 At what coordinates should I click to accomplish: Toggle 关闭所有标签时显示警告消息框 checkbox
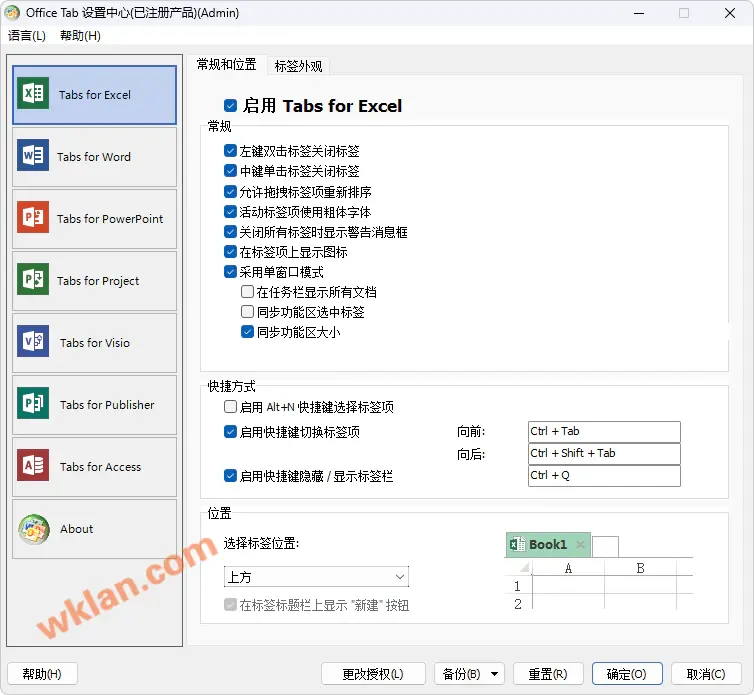pyautogui.click(x=230, y=232)
